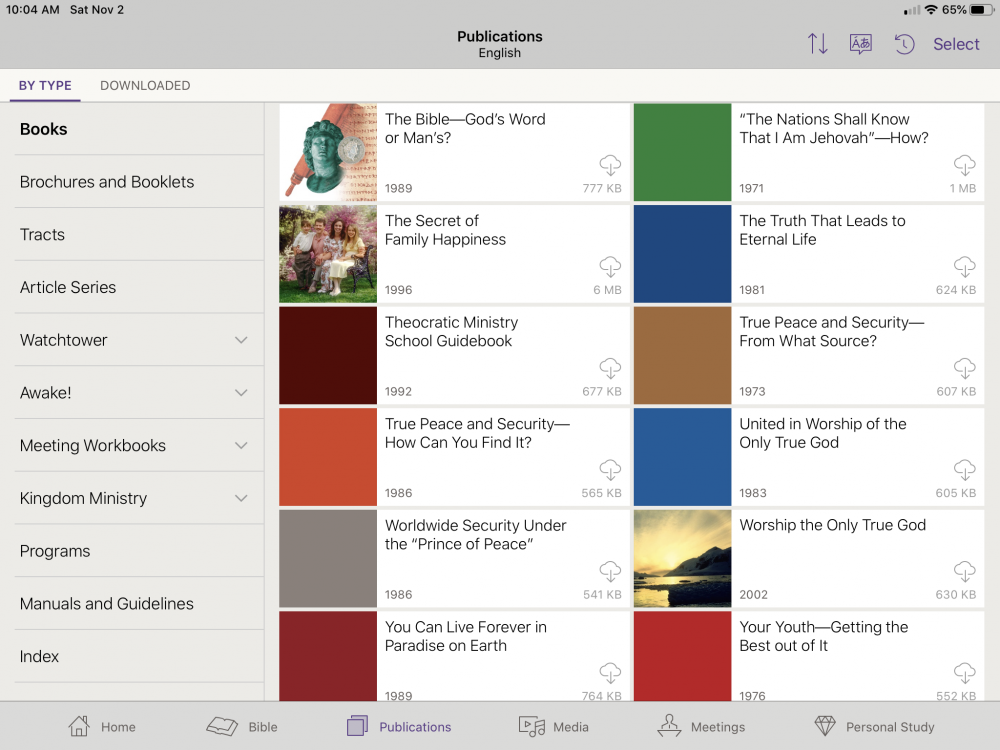Open the history clock icon
Viewport: 1000px width, 750px height.
coord(904,44)
